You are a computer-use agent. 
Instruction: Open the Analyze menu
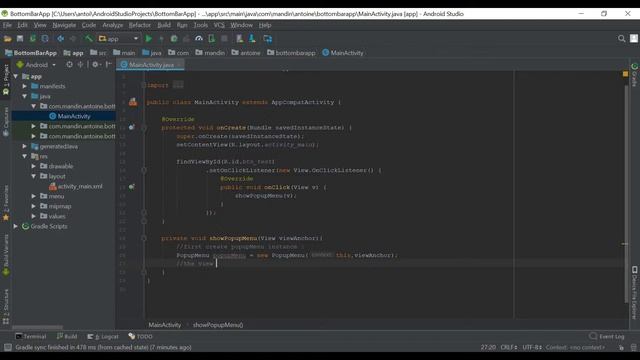(113, 25)
